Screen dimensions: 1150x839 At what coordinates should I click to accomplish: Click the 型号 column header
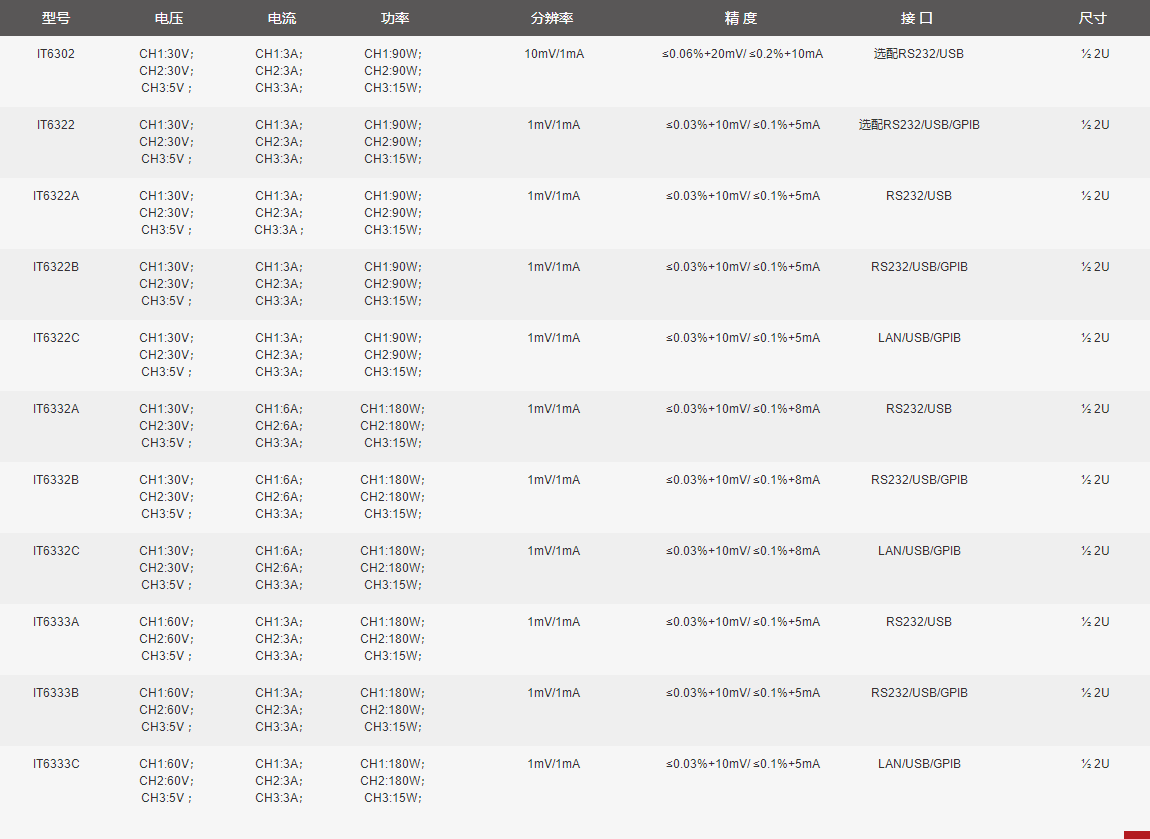click(x=56, y=19)
